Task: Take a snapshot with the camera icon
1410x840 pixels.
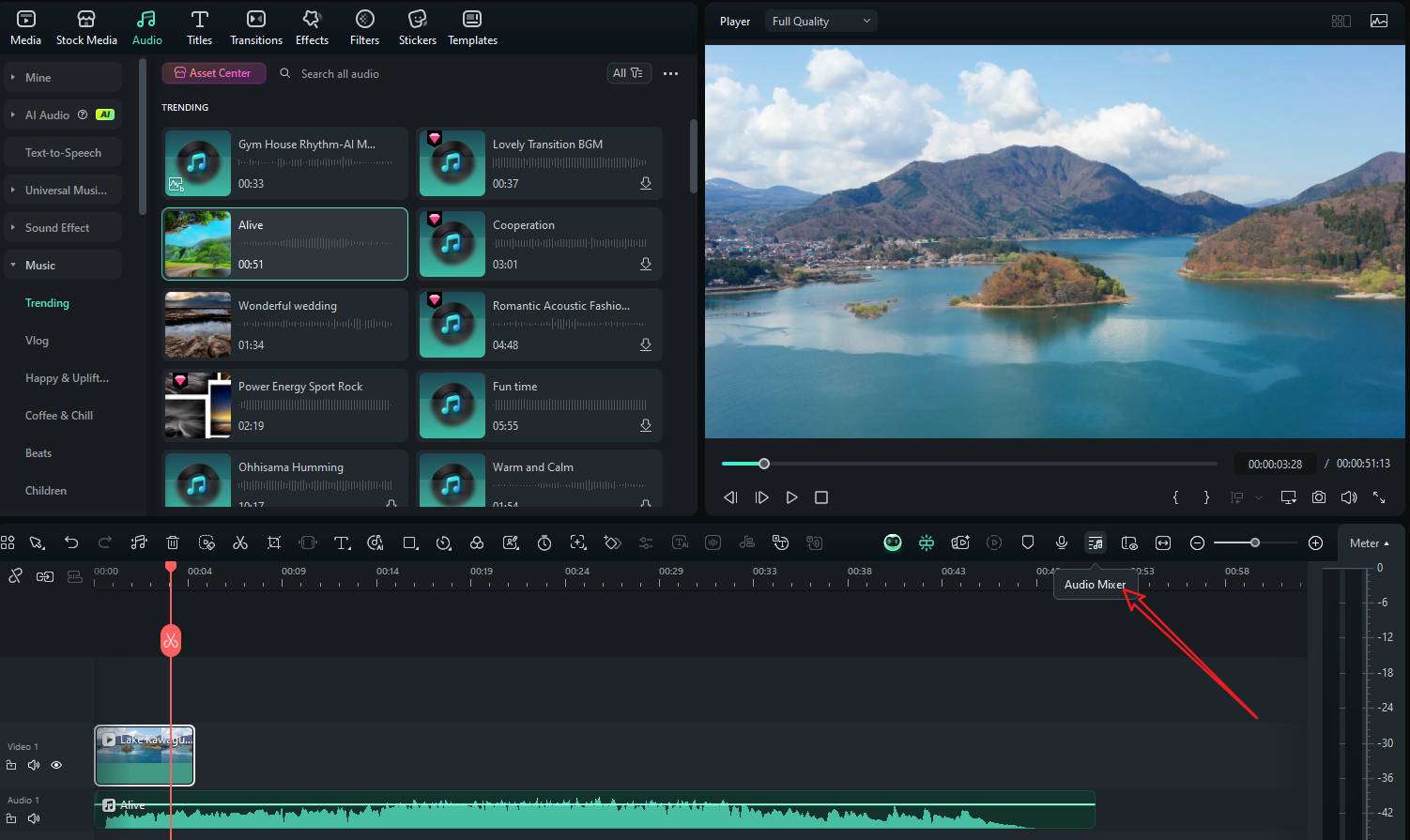Action: pyautogui.click(x=1319, y=497)
